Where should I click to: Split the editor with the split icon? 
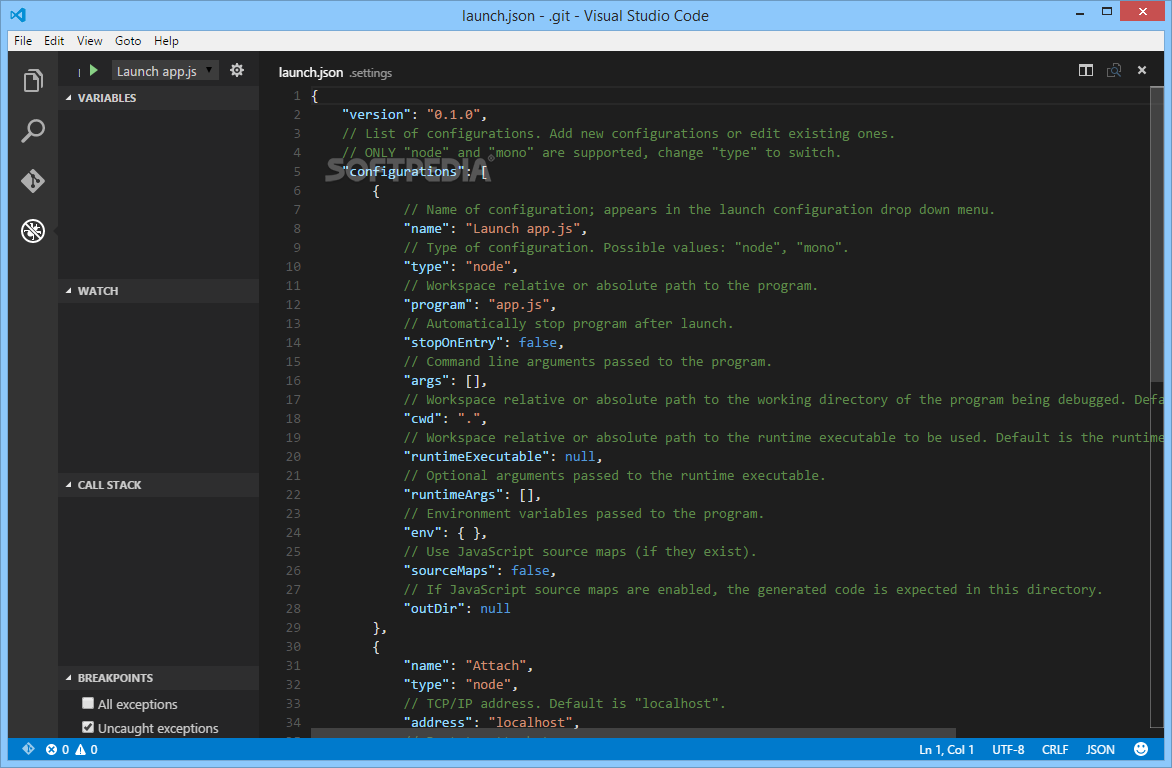pyautogui.click(x=1086, y=70)
